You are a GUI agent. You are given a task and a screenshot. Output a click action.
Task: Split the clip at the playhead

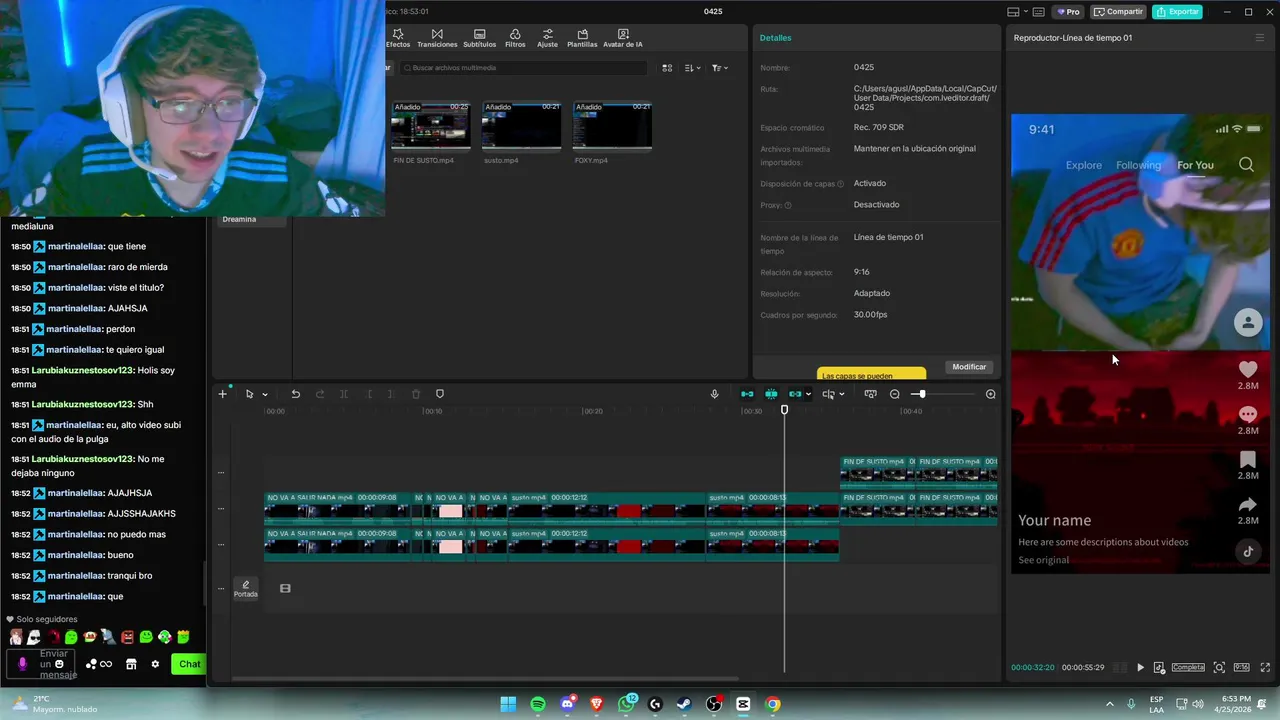point(344,394)
